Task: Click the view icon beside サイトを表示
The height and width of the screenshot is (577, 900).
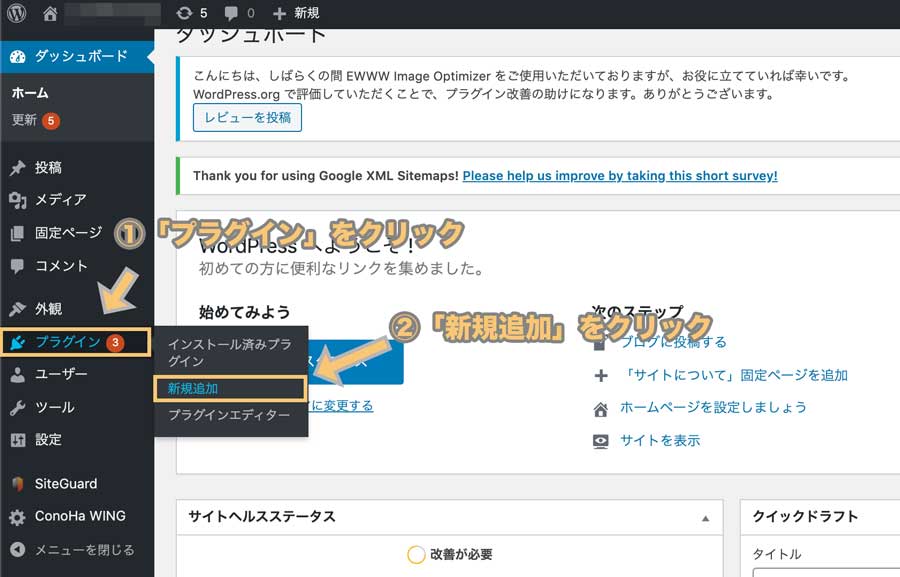Action: point(601,442)
